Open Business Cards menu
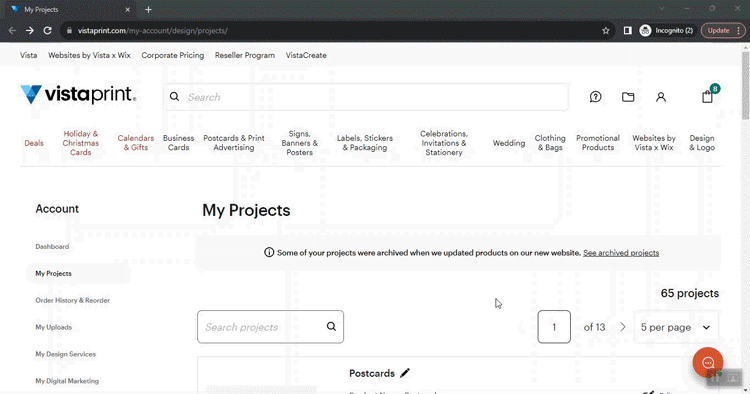750x394 pixels. click(178, 143)
